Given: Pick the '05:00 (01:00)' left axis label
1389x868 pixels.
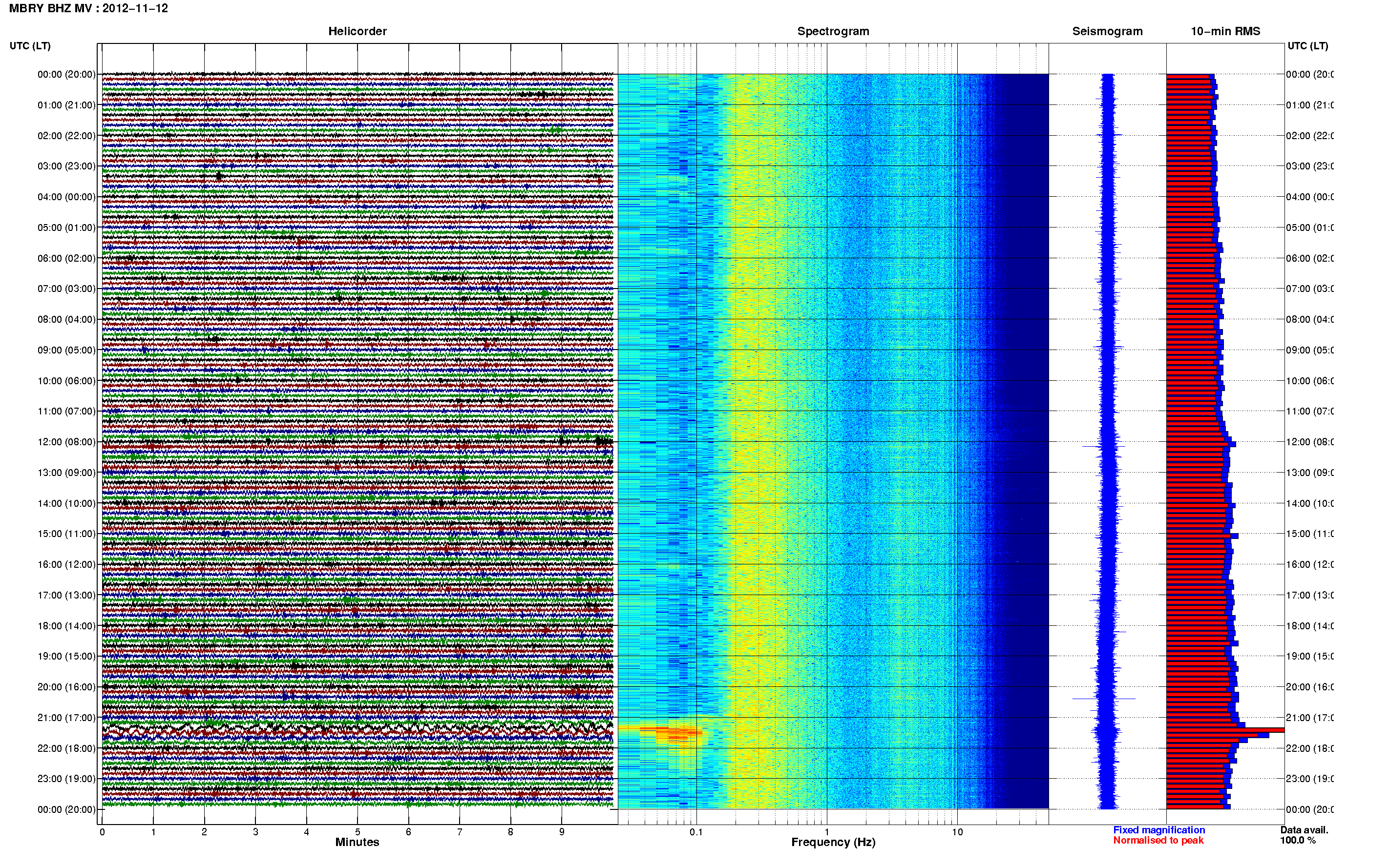Looking at the screenshot, I should click(x=66, y=227).
